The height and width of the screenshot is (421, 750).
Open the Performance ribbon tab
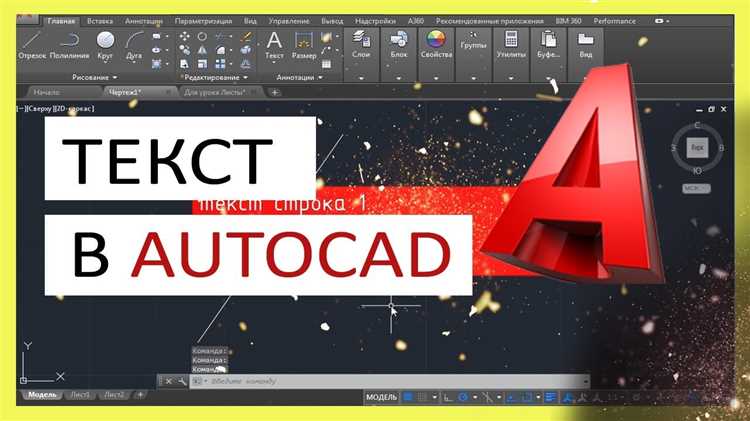point(615,21)
